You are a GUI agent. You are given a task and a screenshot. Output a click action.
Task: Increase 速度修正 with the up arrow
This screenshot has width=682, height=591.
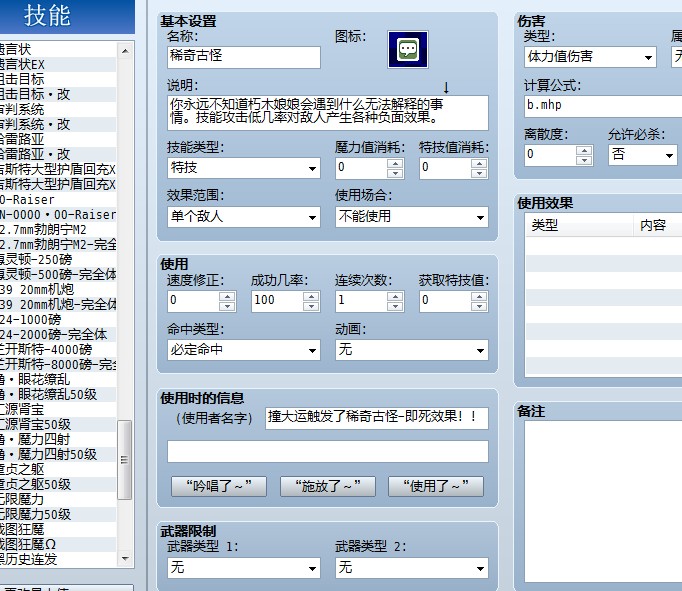pos(227,296)
